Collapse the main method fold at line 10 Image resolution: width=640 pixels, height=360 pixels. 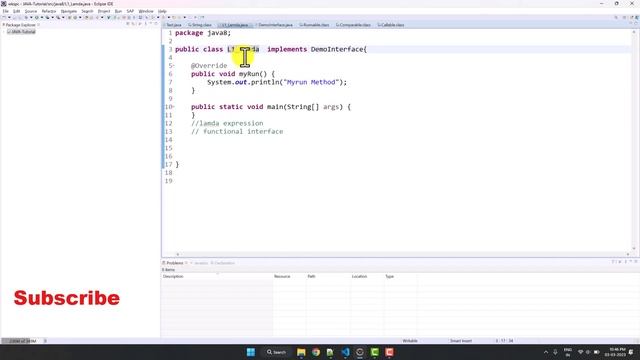click(174, 107)
